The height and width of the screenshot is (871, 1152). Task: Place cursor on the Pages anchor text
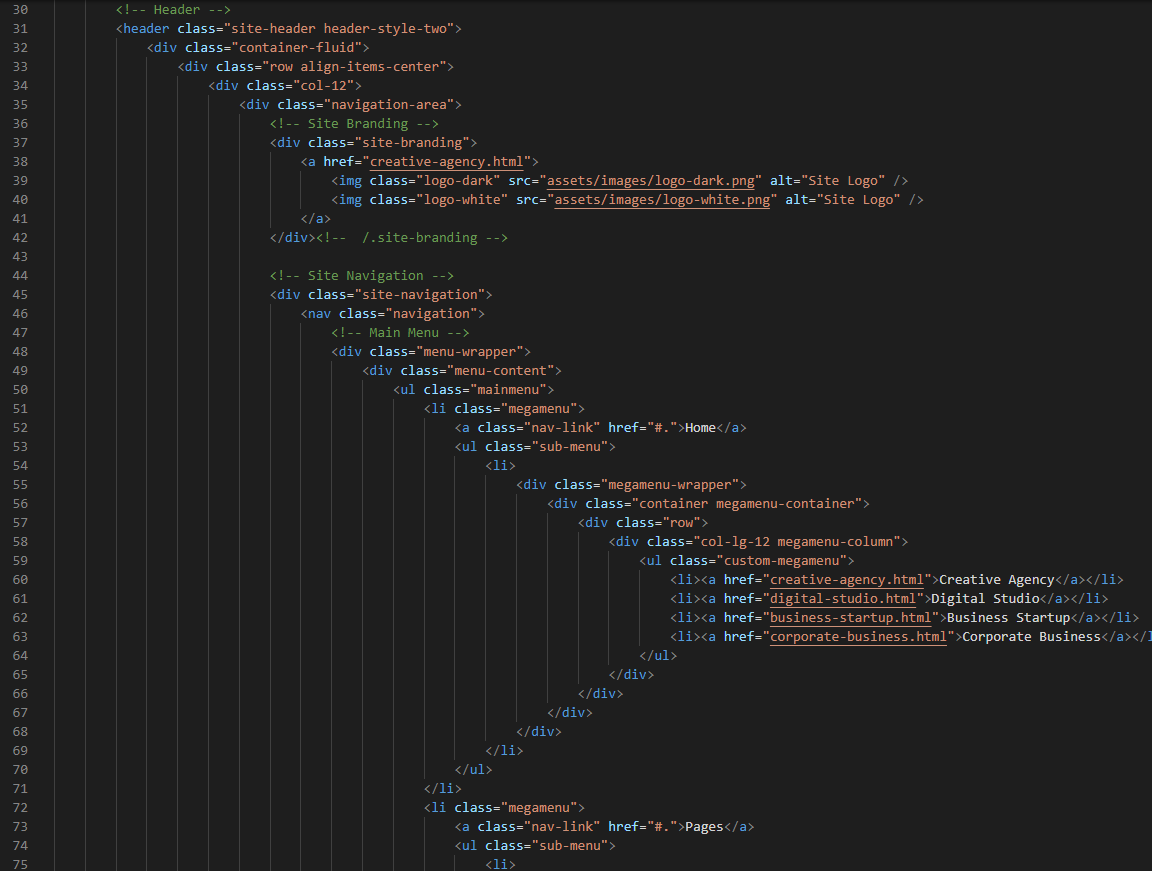pyautogui.click(x=704, y=826)
